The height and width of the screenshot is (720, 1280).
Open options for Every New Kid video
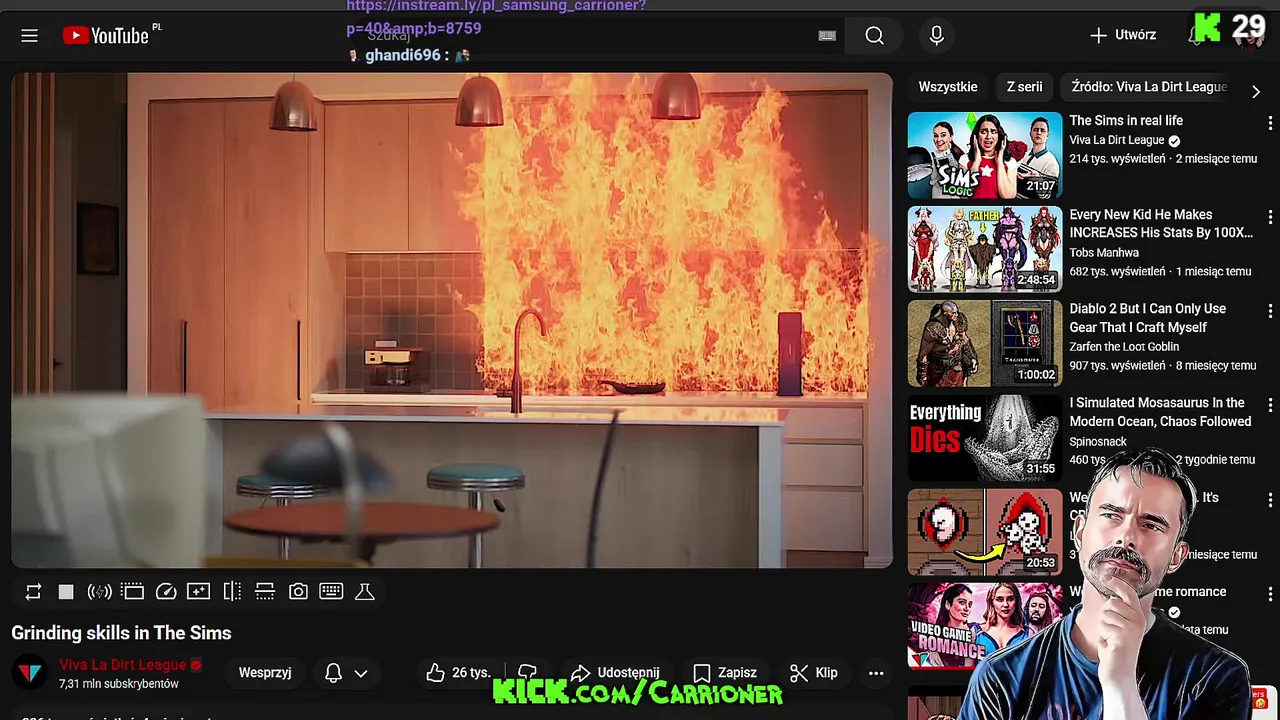click(1270, 217)
